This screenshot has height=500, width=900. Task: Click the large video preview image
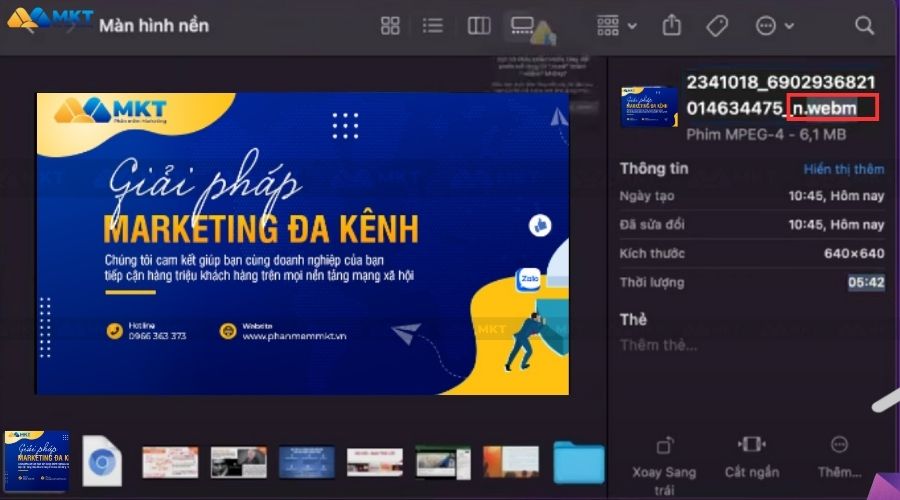(303, 243)
